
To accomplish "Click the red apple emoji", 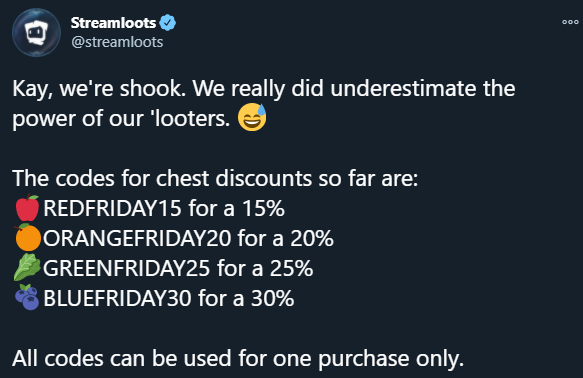I will (x=27, y=207).
